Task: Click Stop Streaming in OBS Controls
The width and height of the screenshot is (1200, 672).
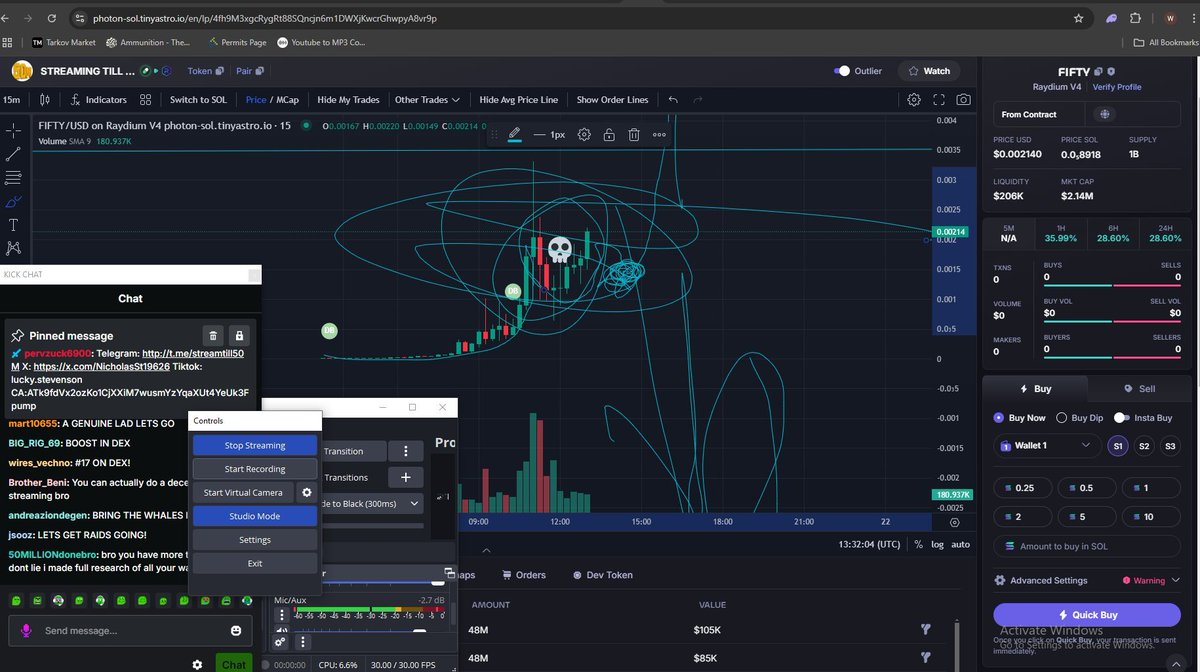Action: [x=255, y=446]
